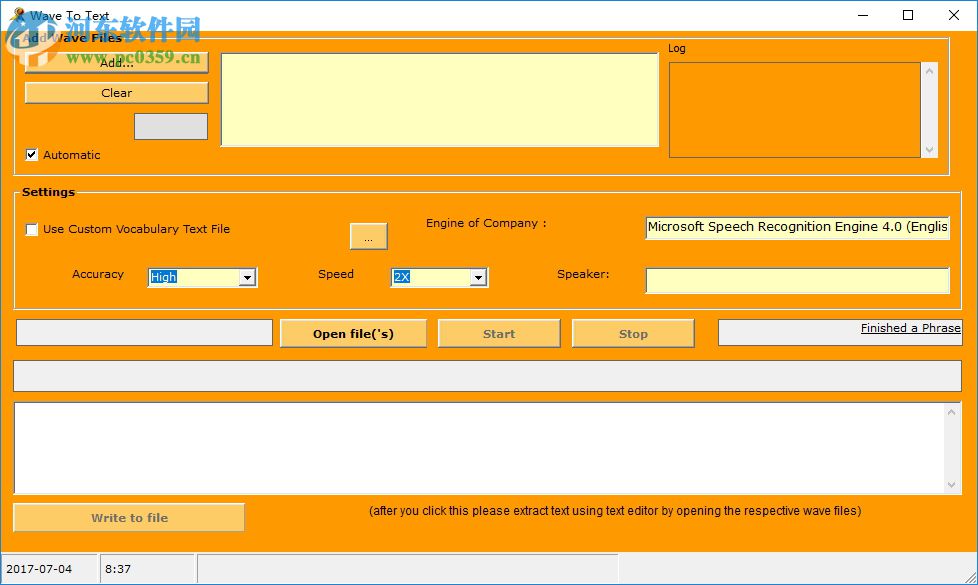Click the Speed label
The width and height of the screenshot is (978, 585).
click(336, 274)
